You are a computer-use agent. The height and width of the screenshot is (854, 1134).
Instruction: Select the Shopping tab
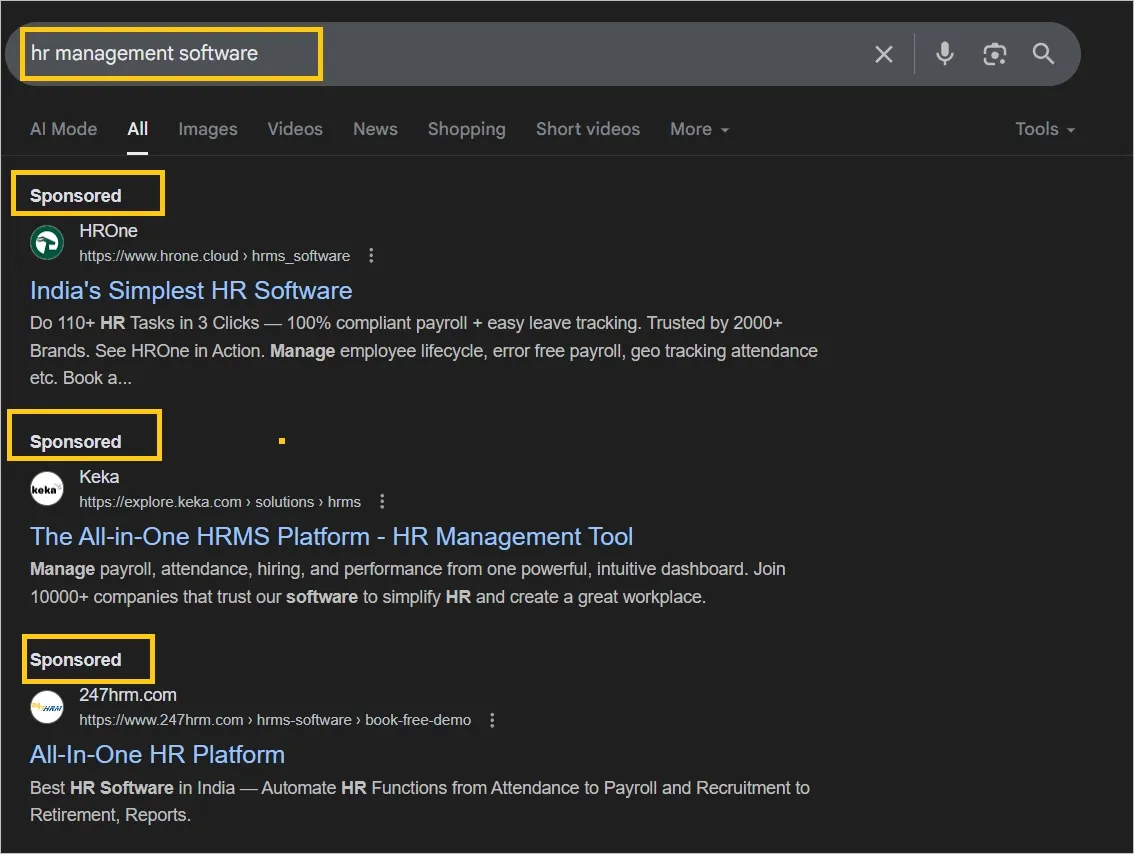(x=466, y=129)
